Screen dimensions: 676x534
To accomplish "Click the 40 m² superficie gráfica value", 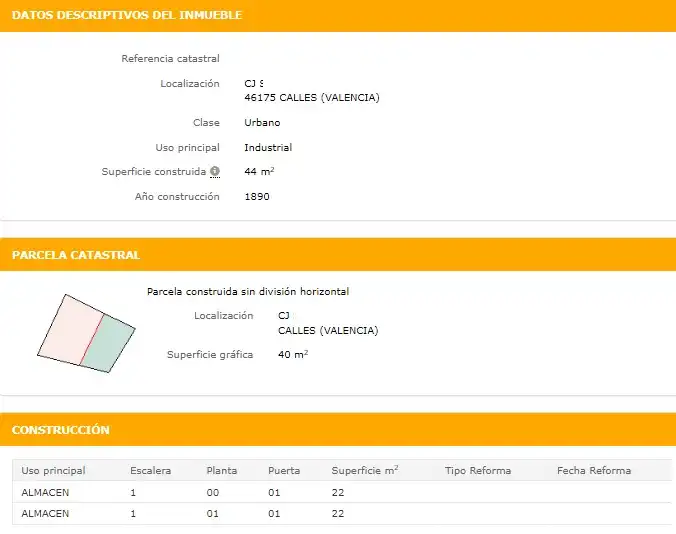I will [x=293, y=354].
